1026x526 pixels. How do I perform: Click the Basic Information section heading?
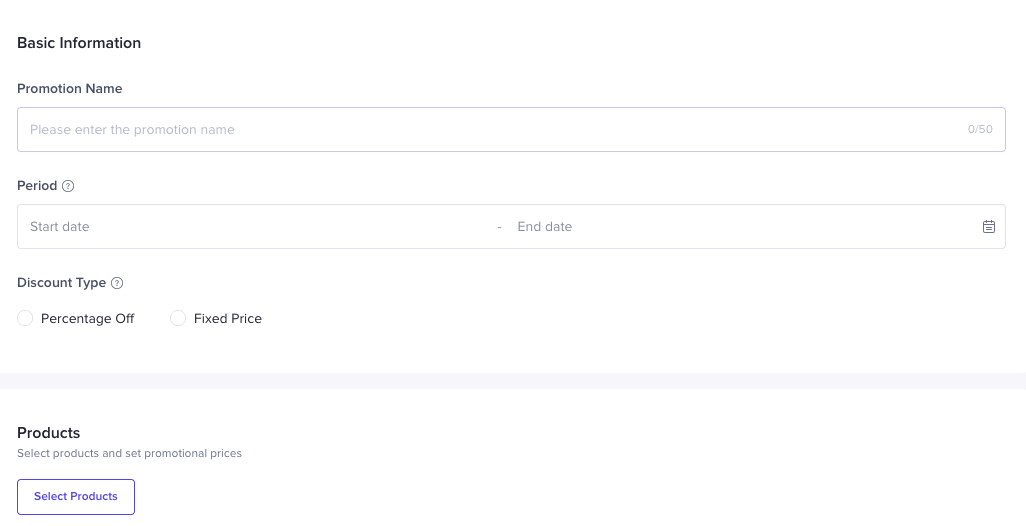click(x=79, y=43)
